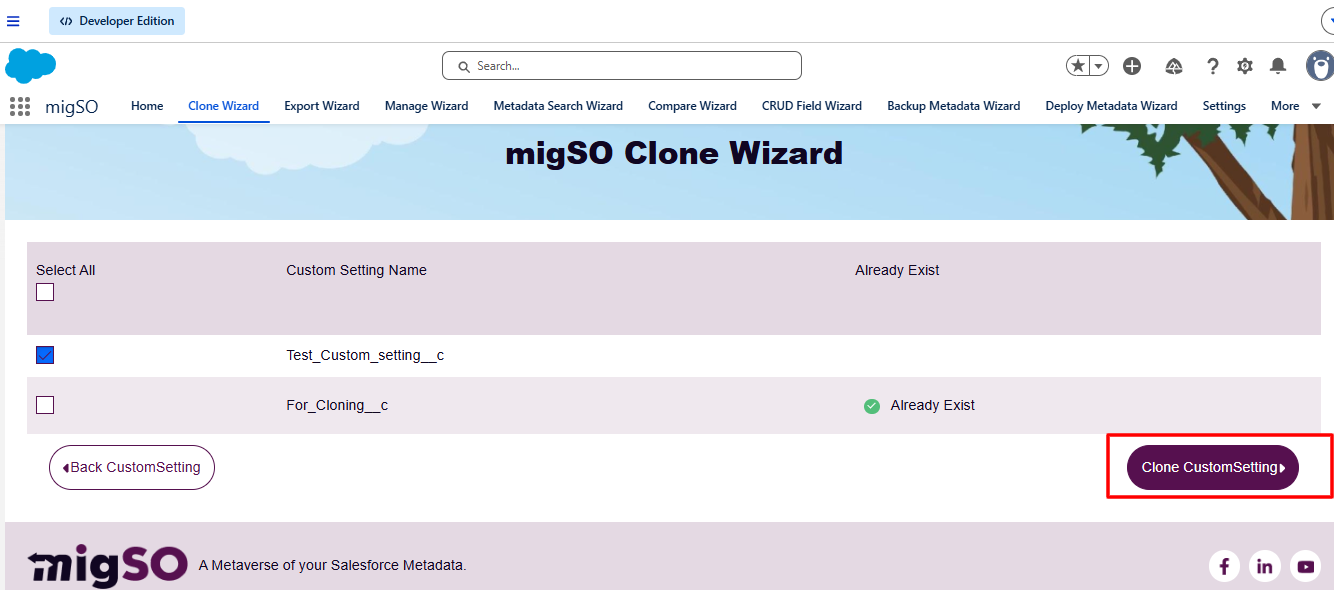
Task: Check the For_Cloning__c checkbox
Action: [45, 405]
